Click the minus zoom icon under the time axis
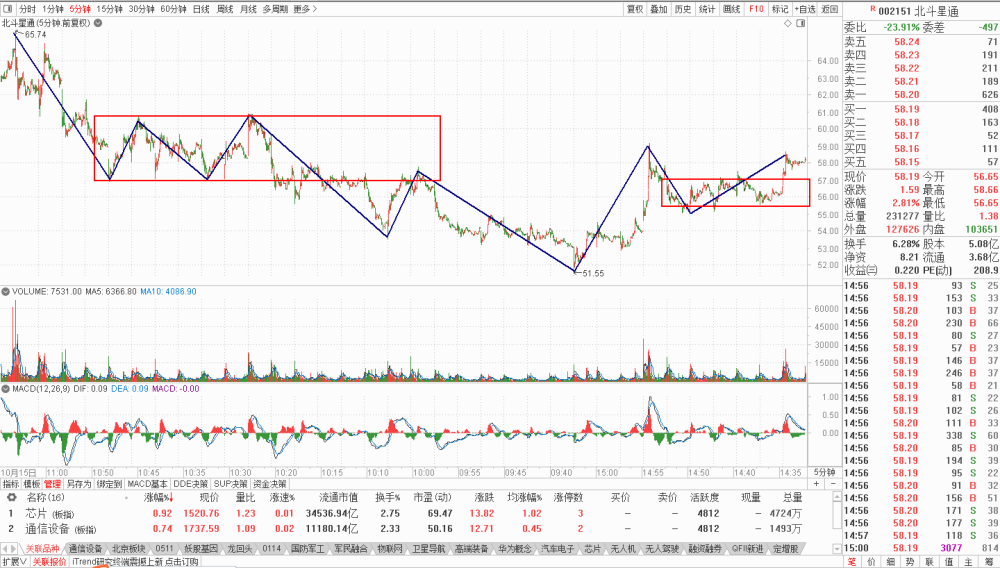 coord(832,484)
